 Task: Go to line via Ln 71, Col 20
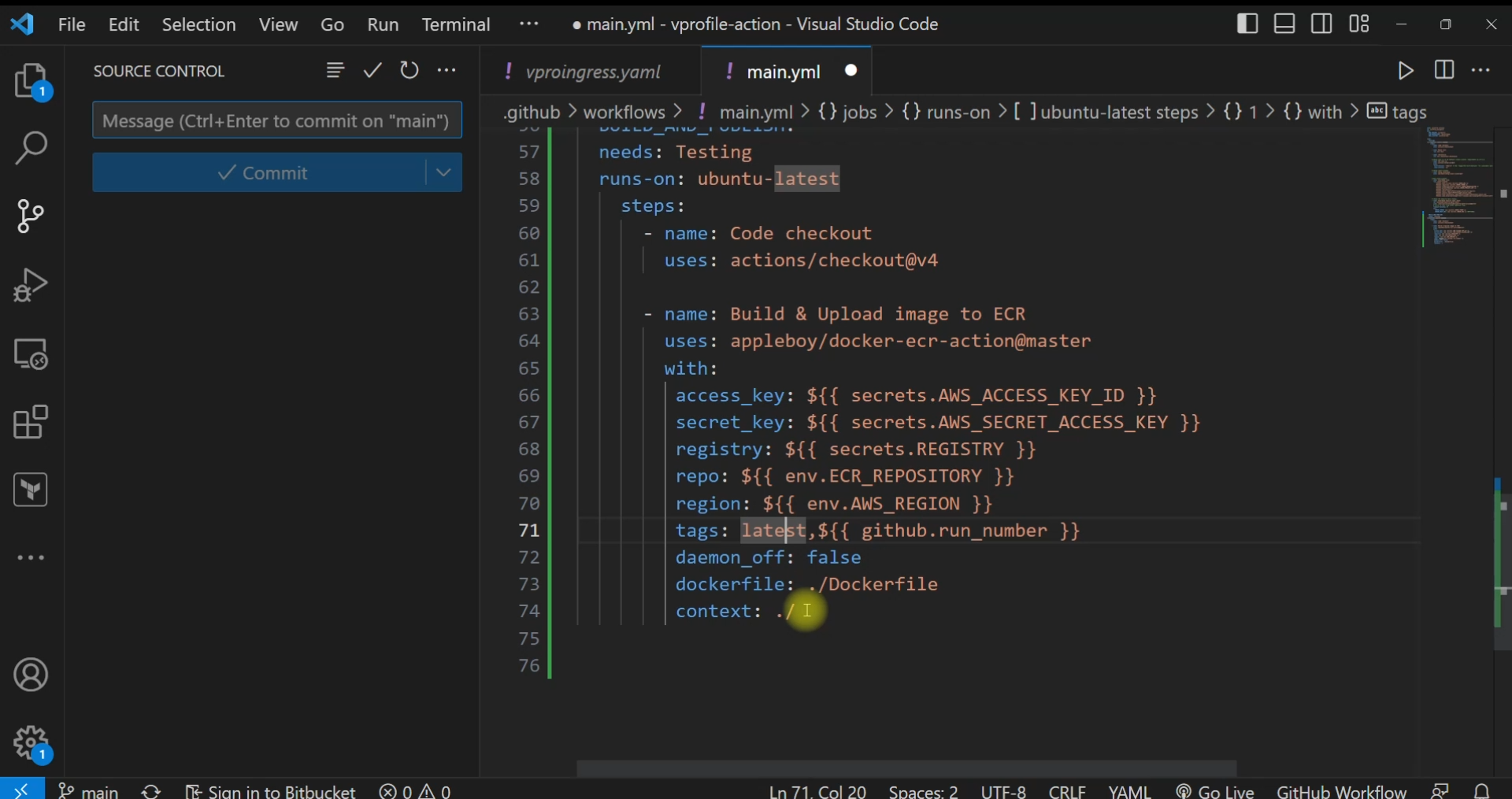pyautogui.click(x=817, y=790)
